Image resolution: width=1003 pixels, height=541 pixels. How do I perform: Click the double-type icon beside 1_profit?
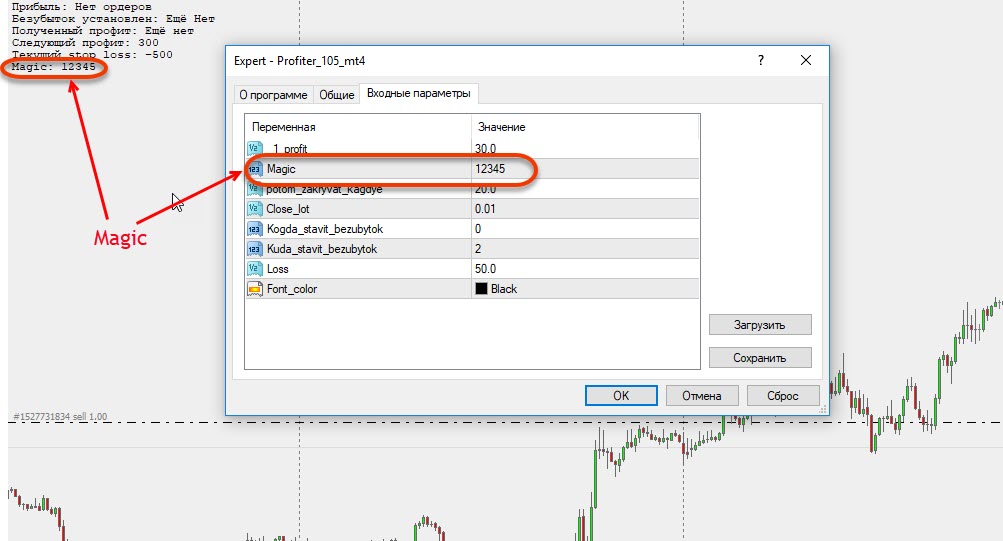(255, 148)
